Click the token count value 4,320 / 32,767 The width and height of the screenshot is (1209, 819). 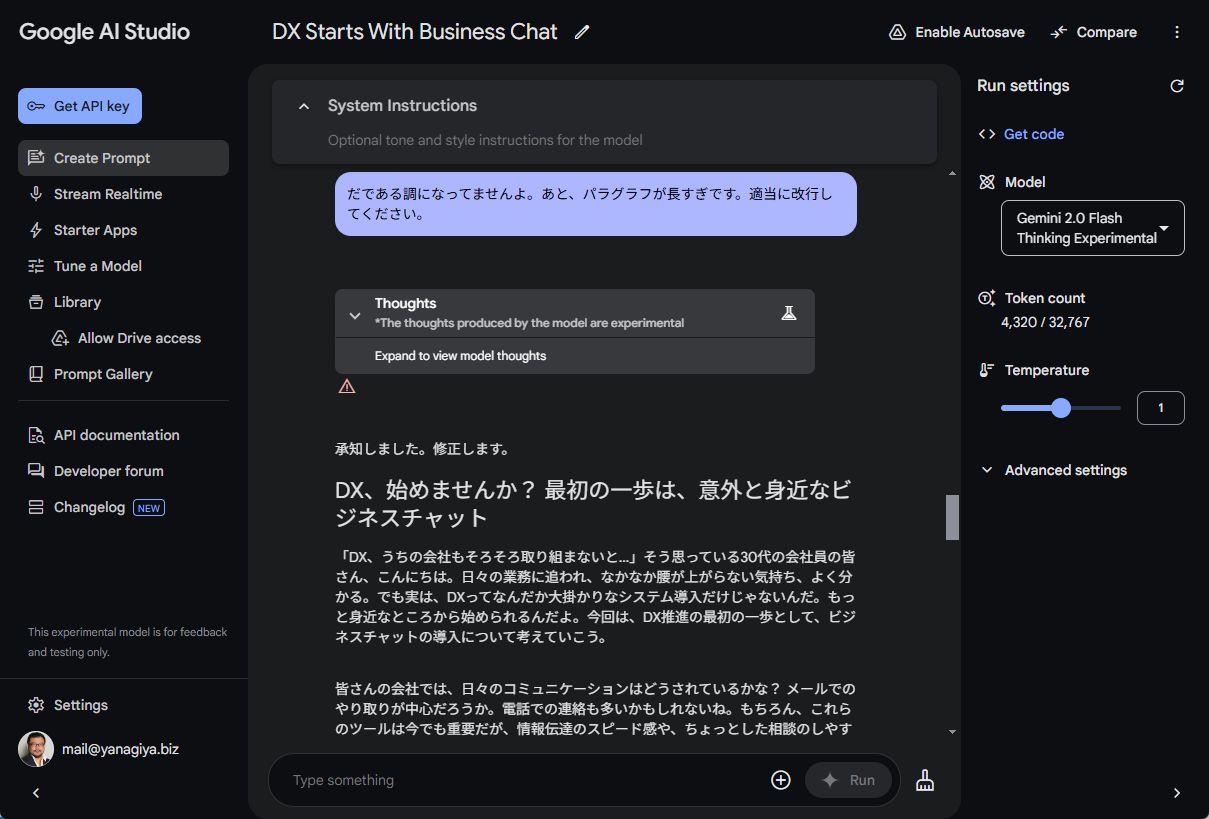pos(1045,322)
